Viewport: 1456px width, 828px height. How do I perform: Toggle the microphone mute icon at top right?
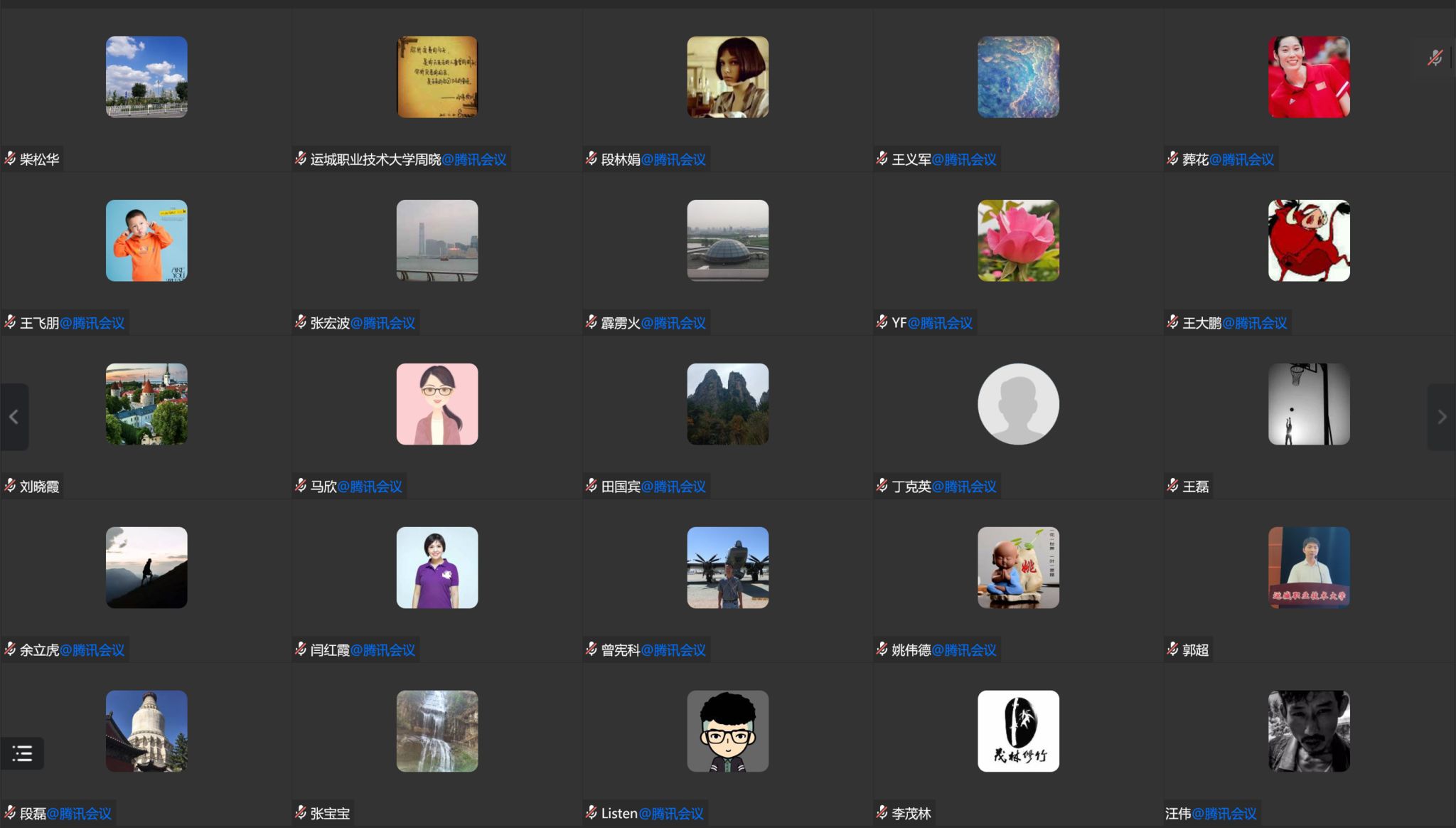pyautogui.click(x=1435, y=58)
